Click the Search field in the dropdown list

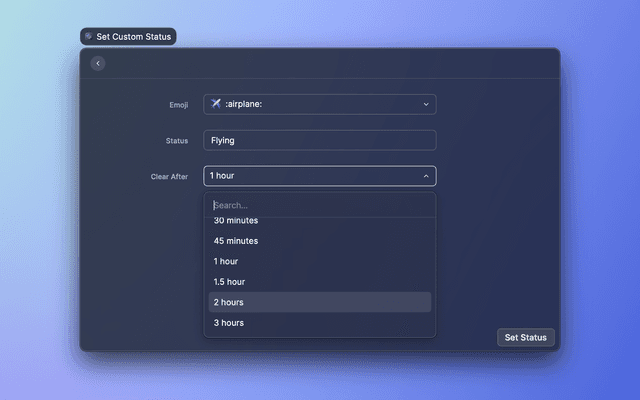[x=319, y=205]
